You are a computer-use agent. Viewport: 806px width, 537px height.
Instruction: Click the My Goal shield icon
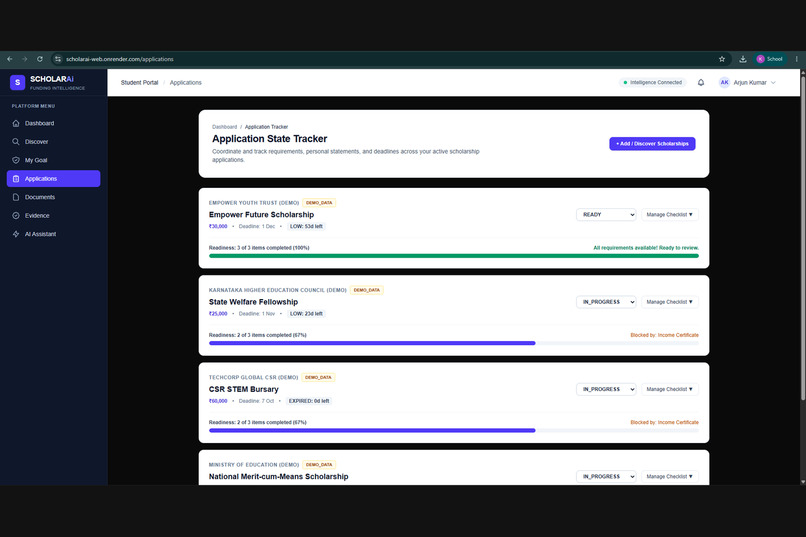tap(16, 160)
